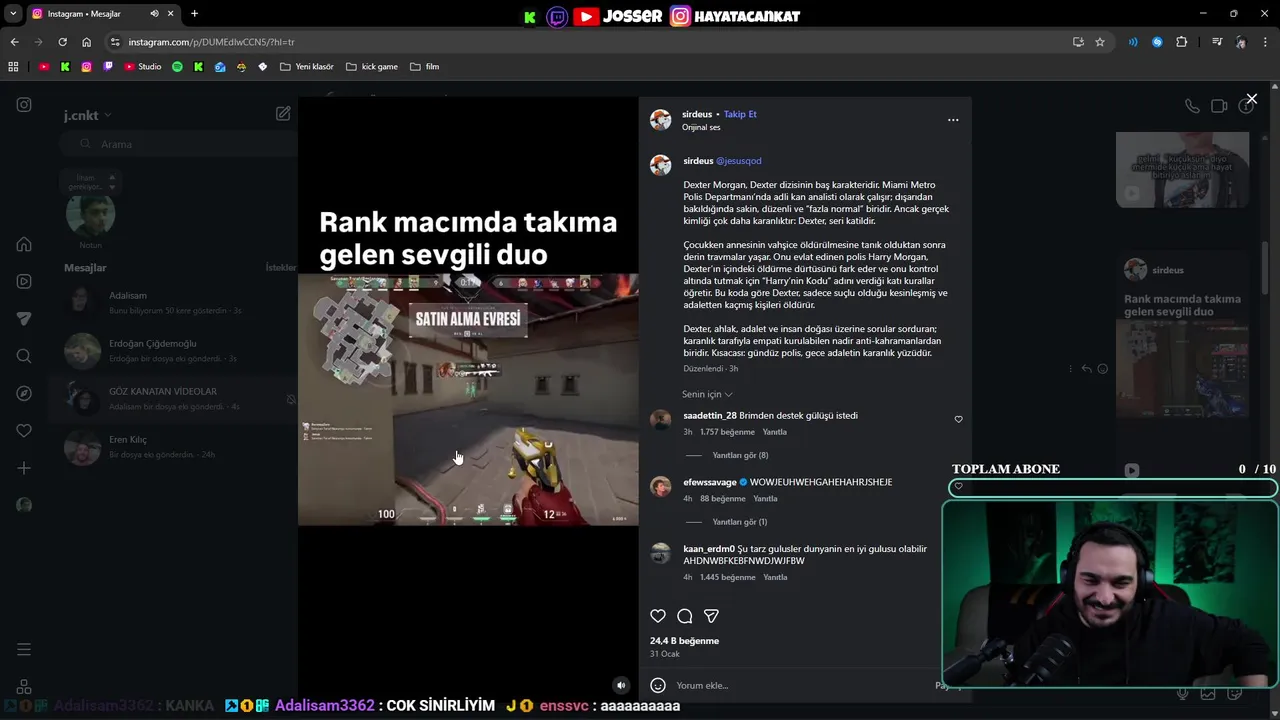The image size is (1280, 720).
Task: Reload the current page
Action: point(62,42)
